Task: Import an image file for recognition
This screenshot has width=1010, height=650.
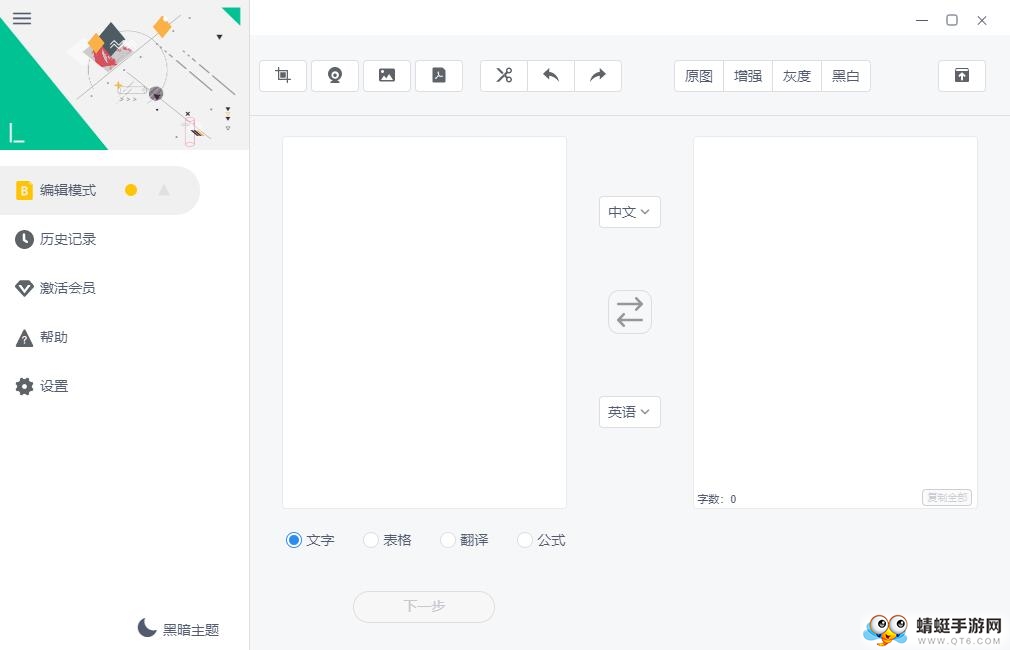Action: (387, 75)
